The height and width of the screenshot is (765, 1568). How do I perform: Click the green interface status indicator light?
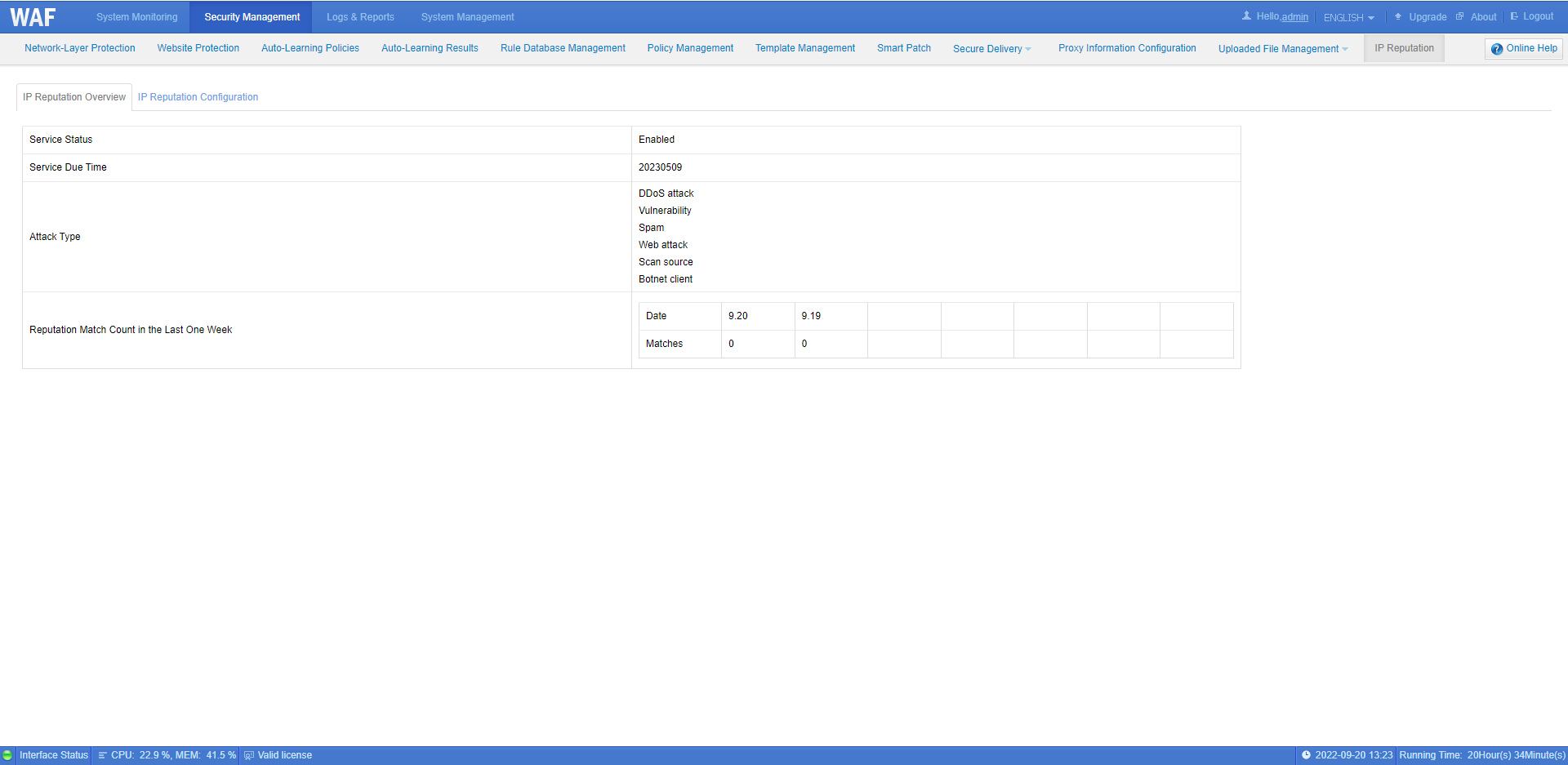(x=7, y=755)
